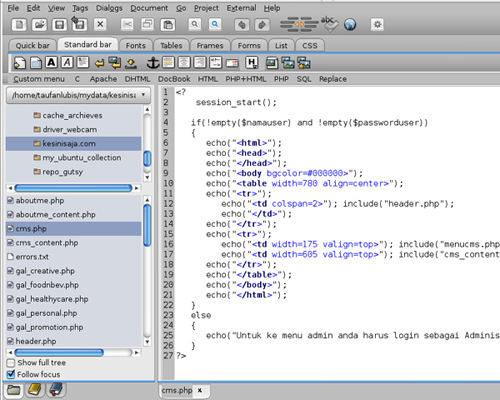Open the file browser panel at bottom left

(x=13, y=390)
